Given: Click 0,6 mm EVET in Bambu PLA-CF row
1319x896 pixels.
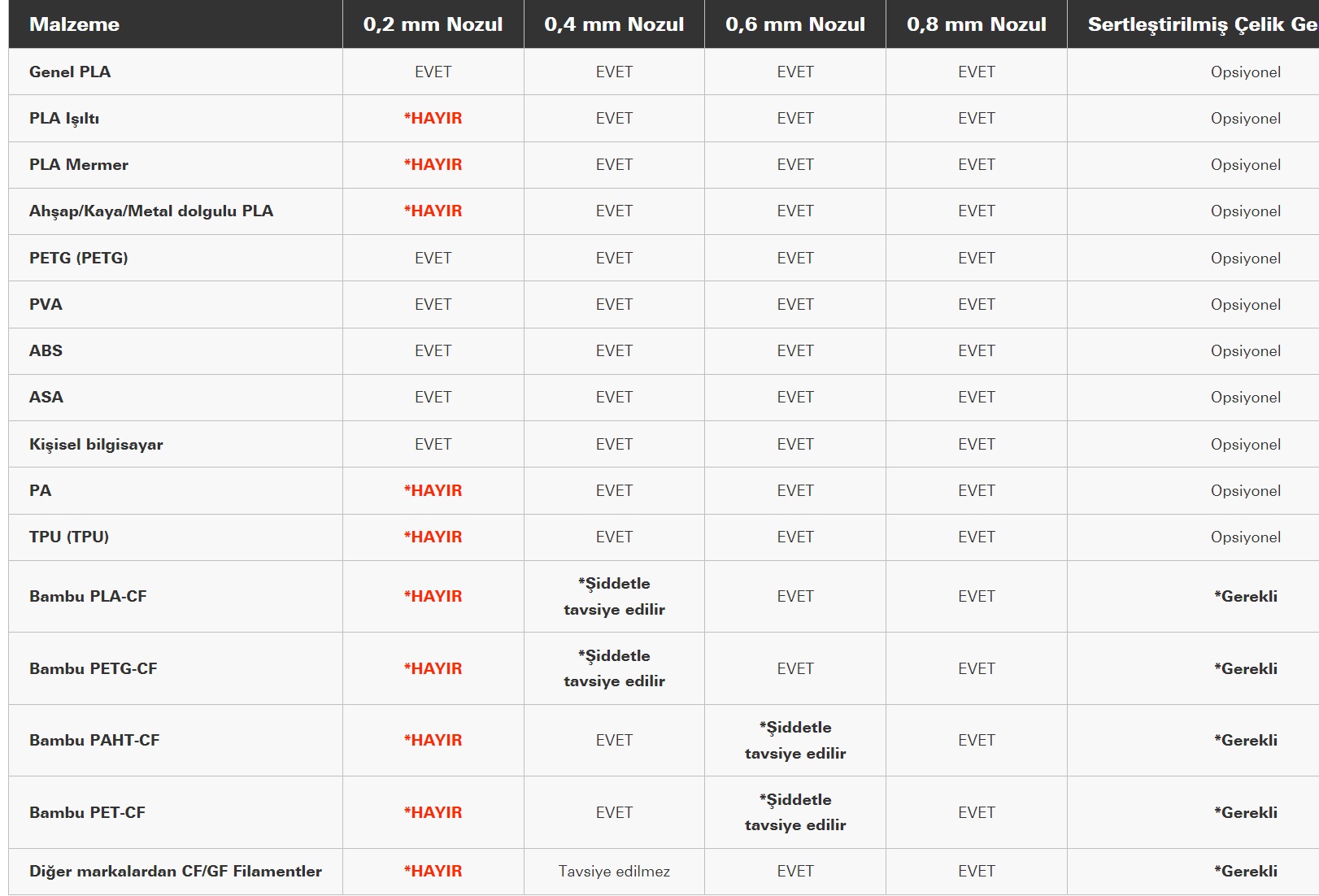Looking at the screenshot, I should pyautogui.click(x=795, y=596).
